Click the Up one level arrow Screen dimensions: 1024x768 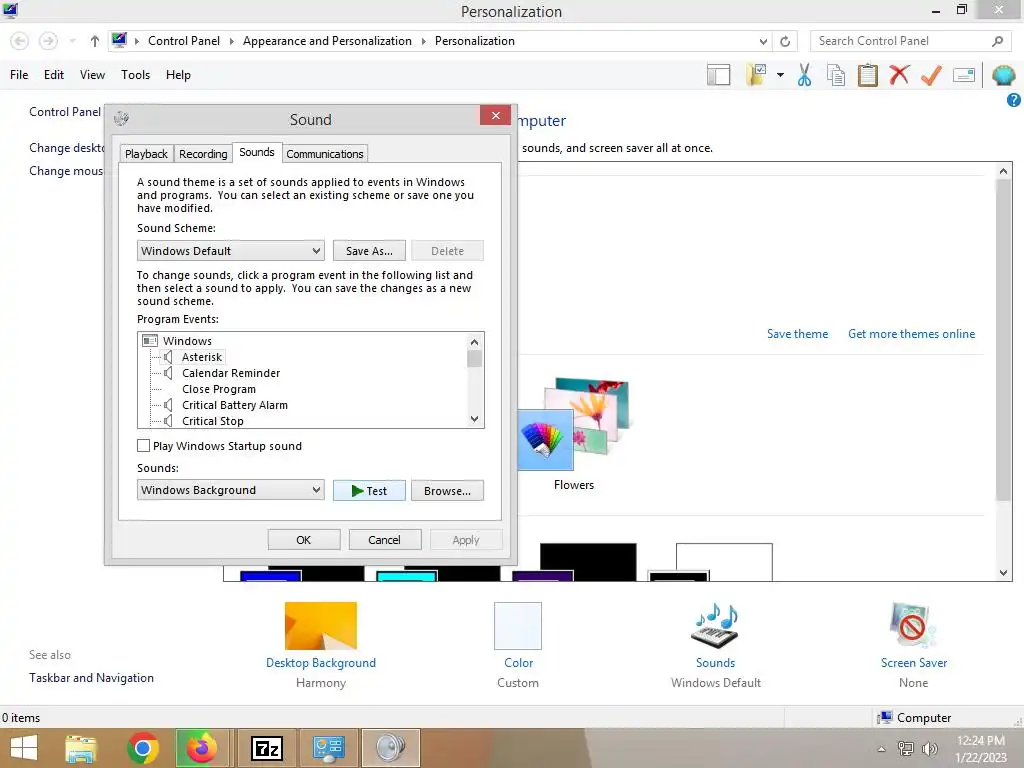[95, 41]
